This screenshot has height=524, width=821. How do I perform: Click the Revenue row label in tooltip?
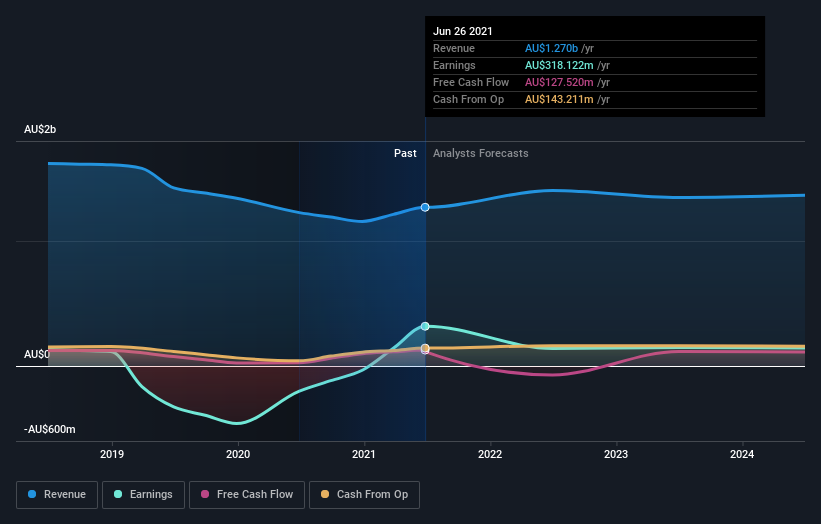coord(454,48)
